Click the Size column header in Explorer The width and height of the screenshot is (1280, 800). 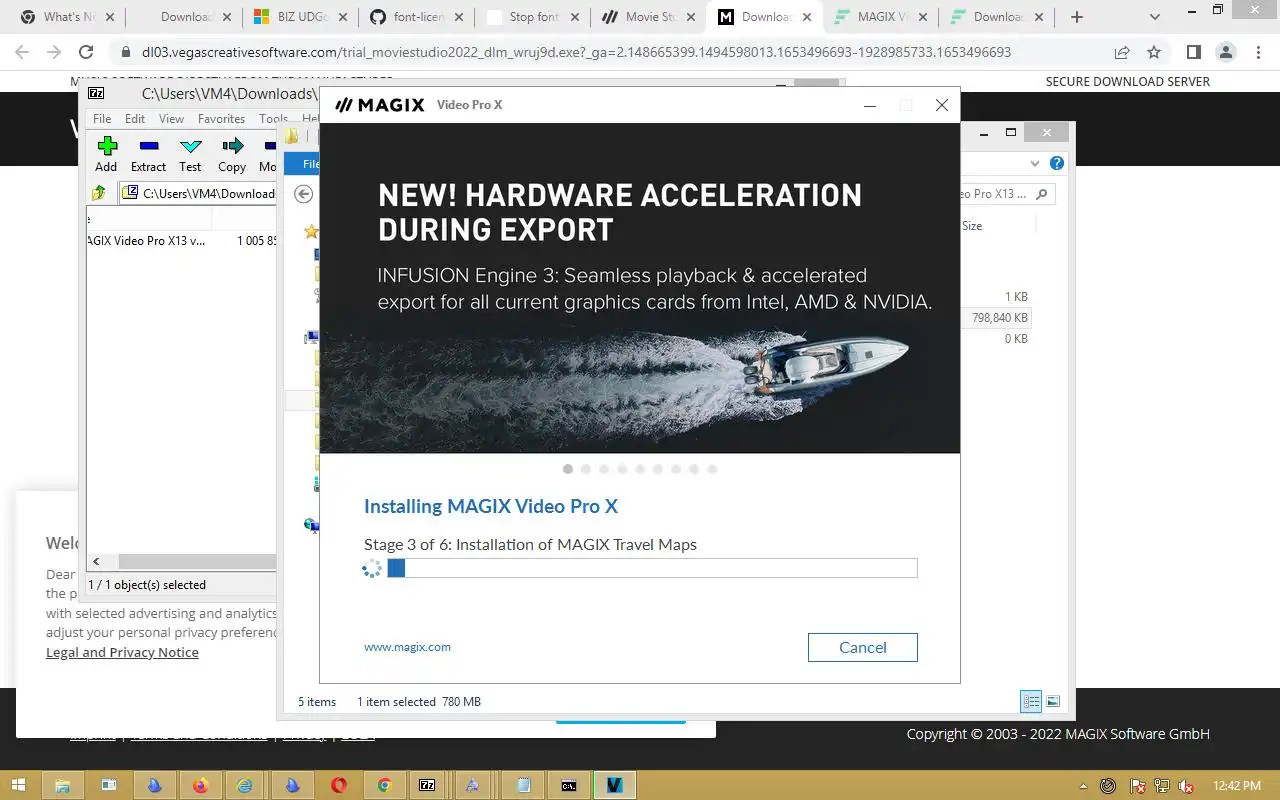(972, 226)
